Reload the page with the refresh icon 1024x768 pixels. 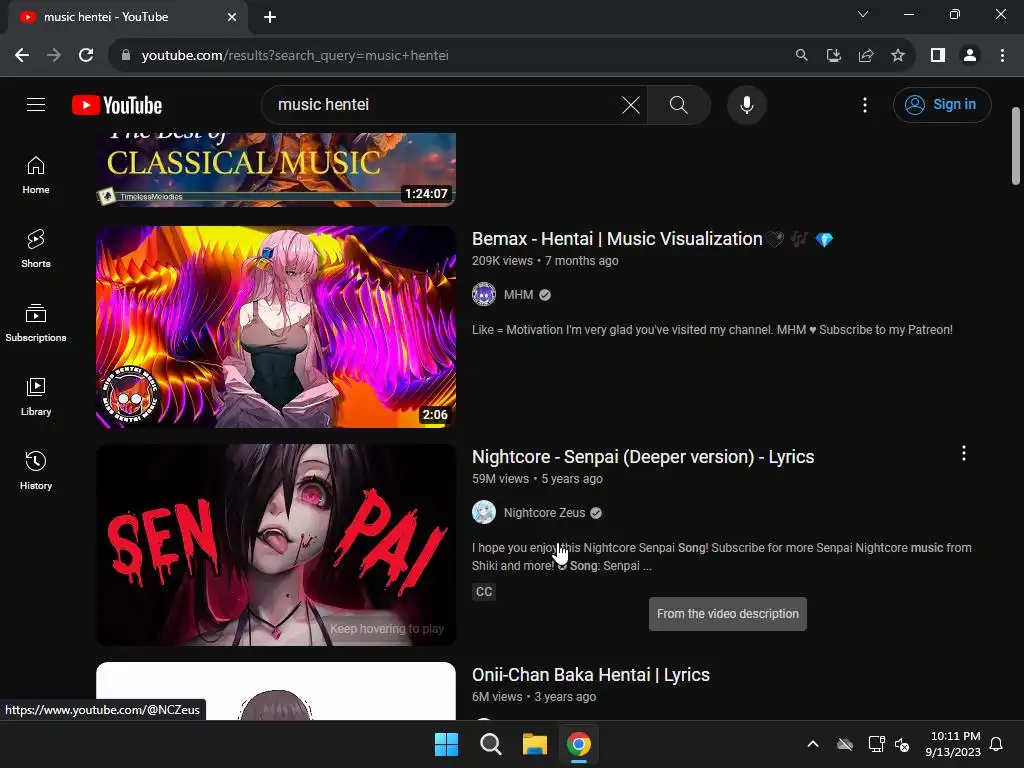pyautogui.click(x=86, y=56)
